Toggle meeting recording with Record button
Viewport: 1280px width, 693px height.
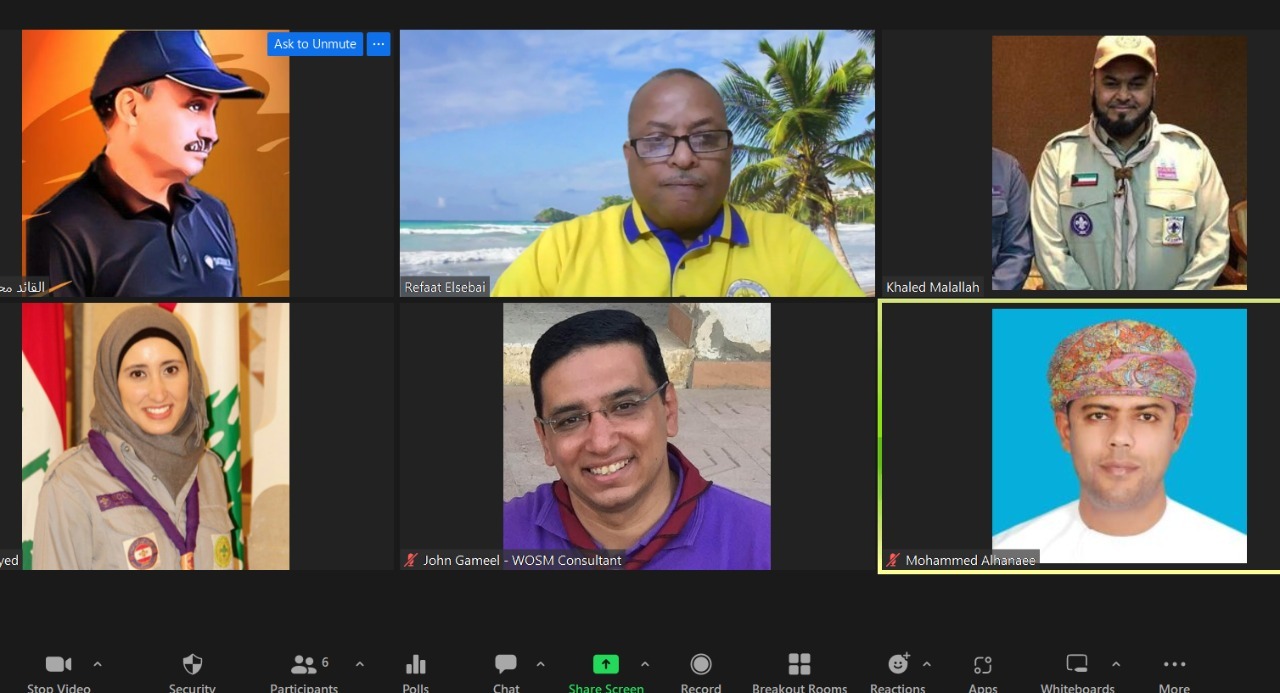click(701, 665)
